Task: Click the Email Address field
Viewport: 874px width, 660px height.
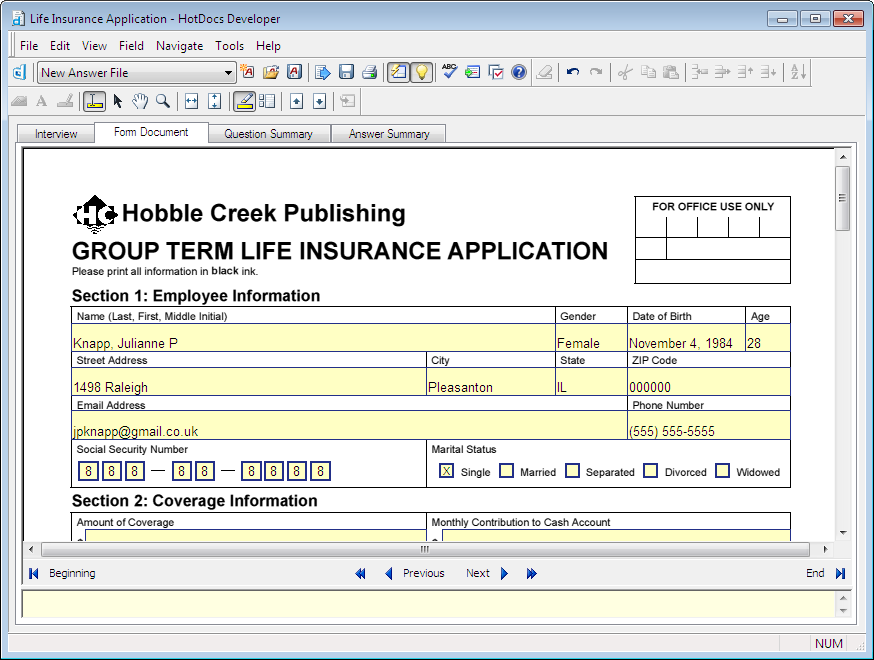Action: click(x=349, y=426)
